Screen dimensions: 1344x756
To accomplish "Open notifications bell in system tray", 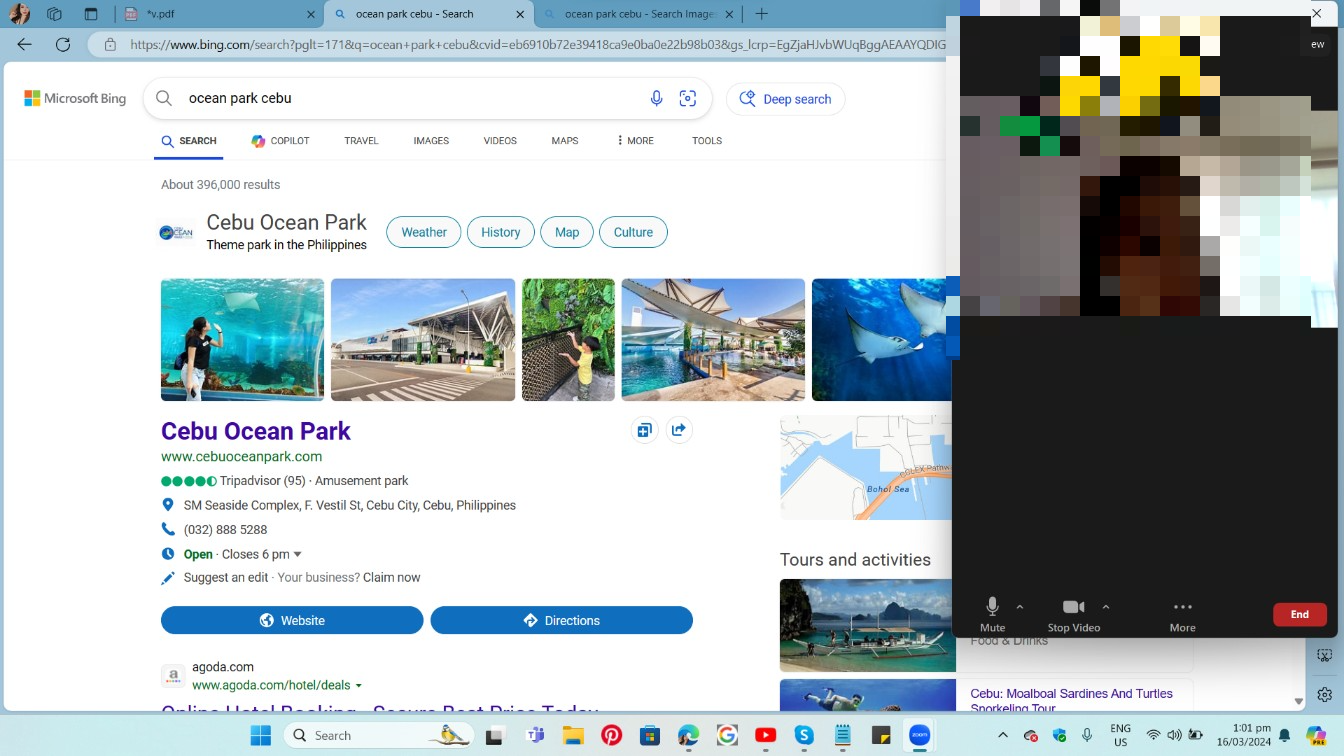I will click(x=1285, y=735).
